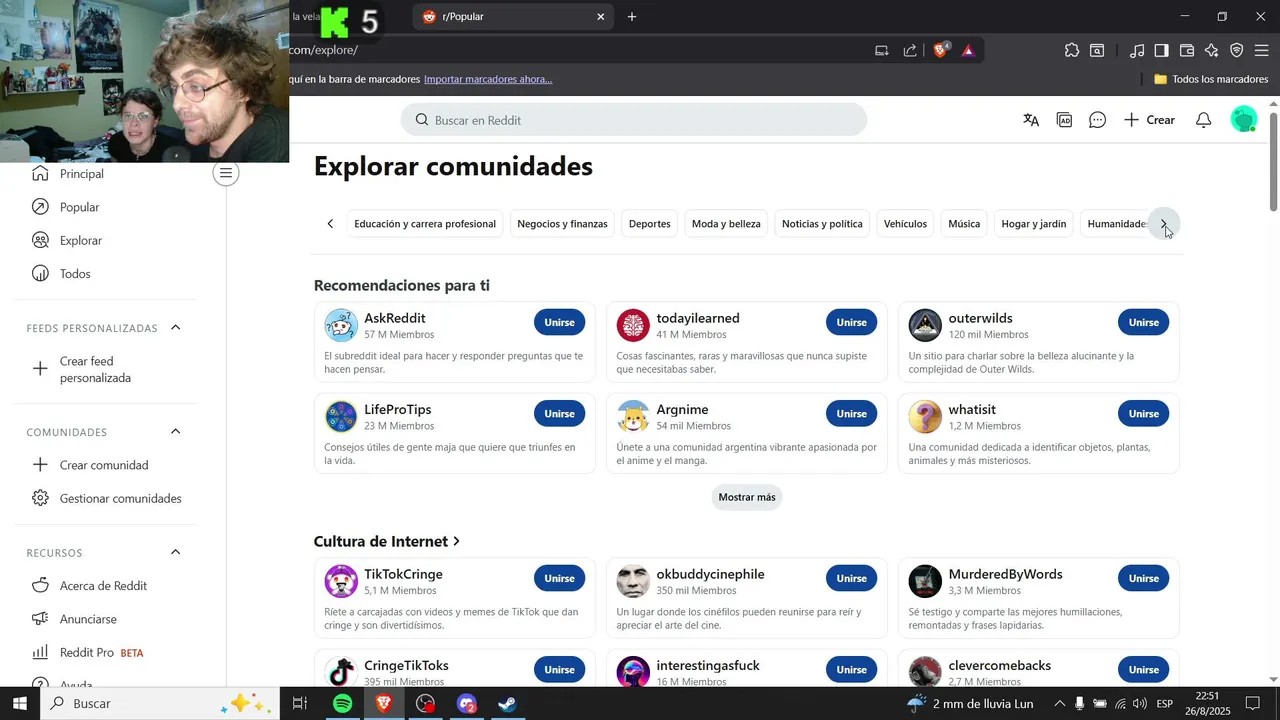The height and width of the screenshot is (720, 1280).
Task: Select the Vehículos topic chip
Action: [x=905, y=224]
